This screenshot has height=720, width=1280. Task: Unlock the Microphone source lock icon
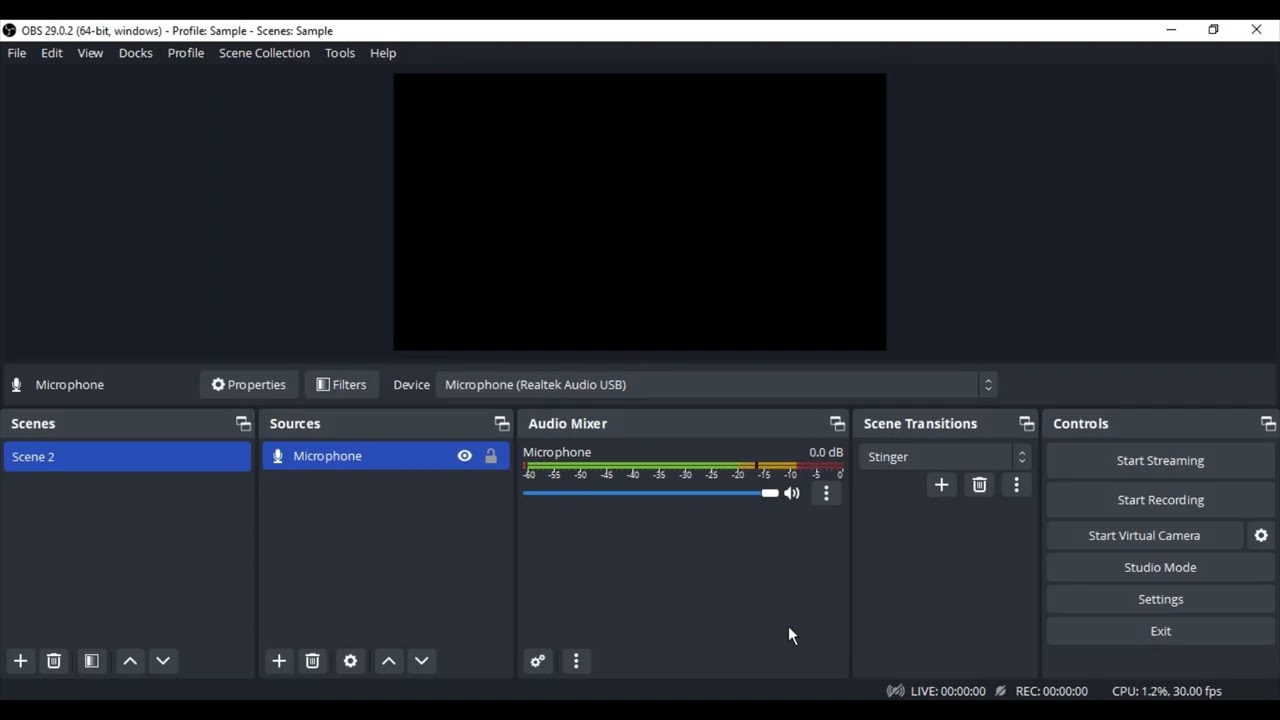(491, 456)
